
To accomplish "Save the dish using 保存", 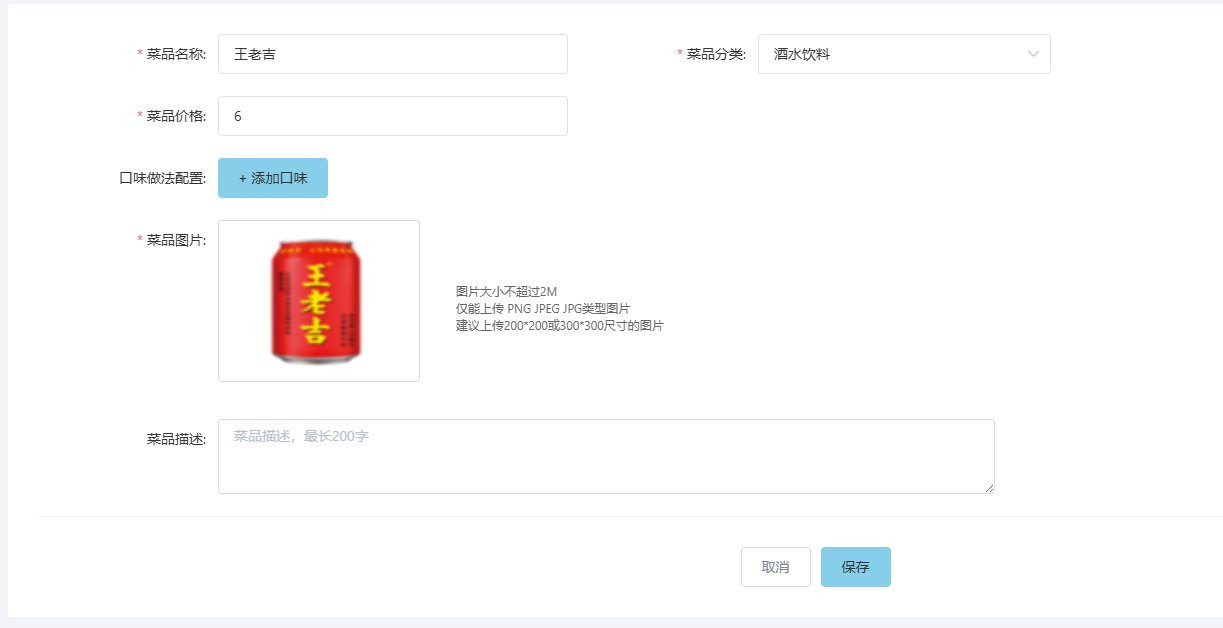I will coord(855,567).
